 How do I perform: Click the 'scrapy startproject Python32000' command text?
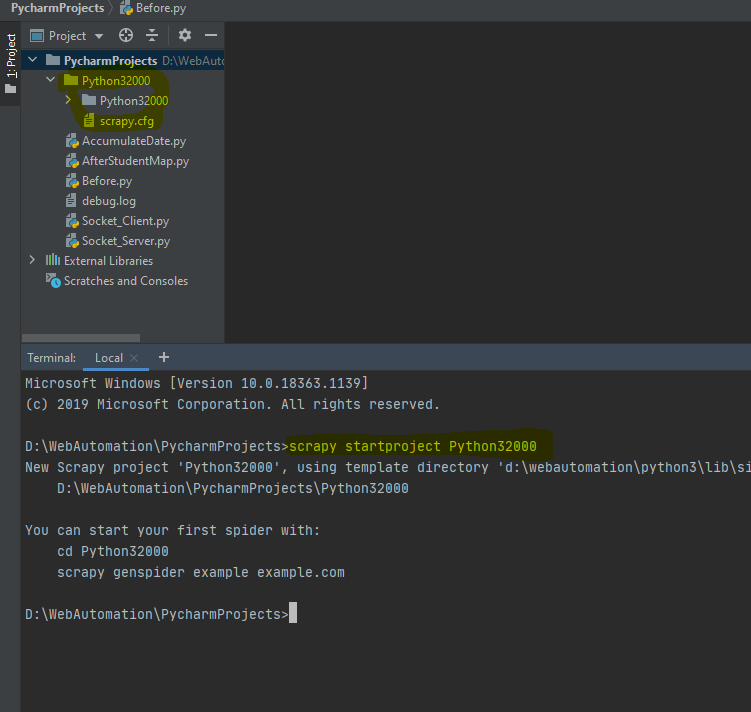tap(412, 446)
